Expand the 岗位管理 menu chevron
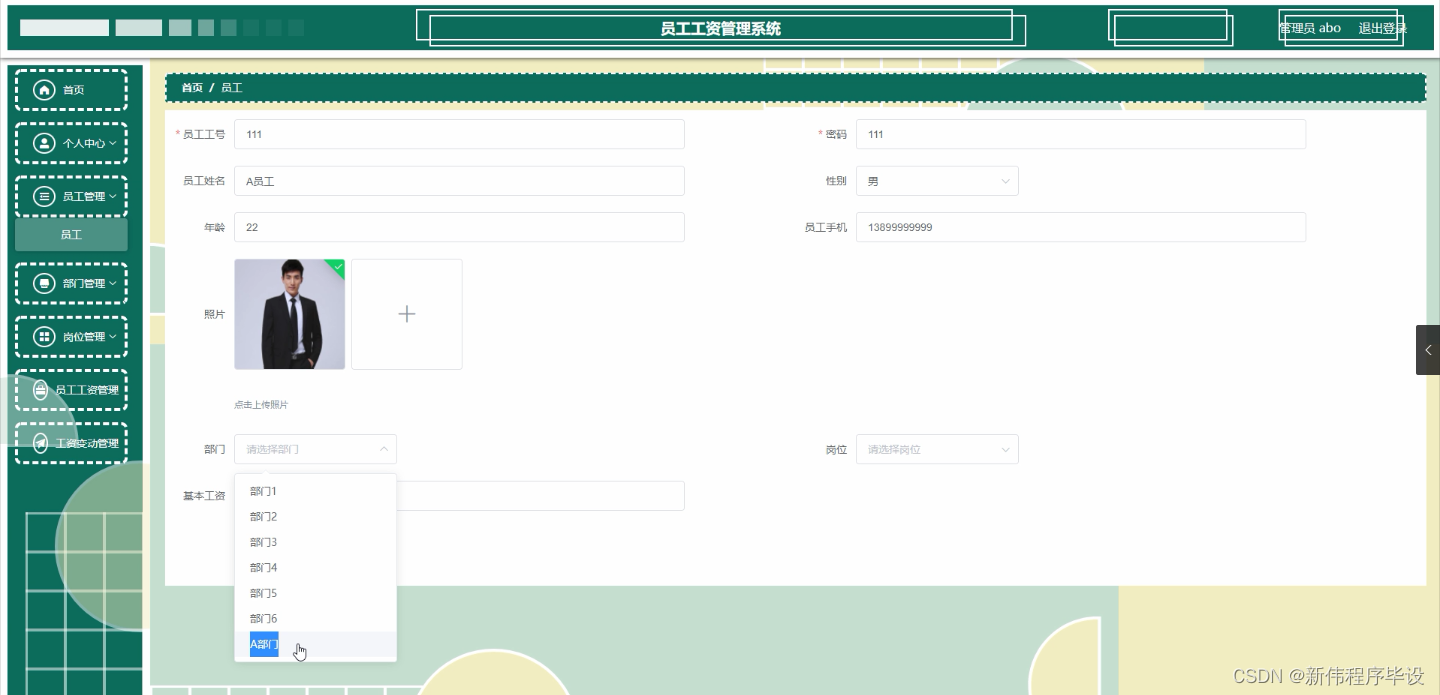The image size is (1440, 695). (113, 337)
